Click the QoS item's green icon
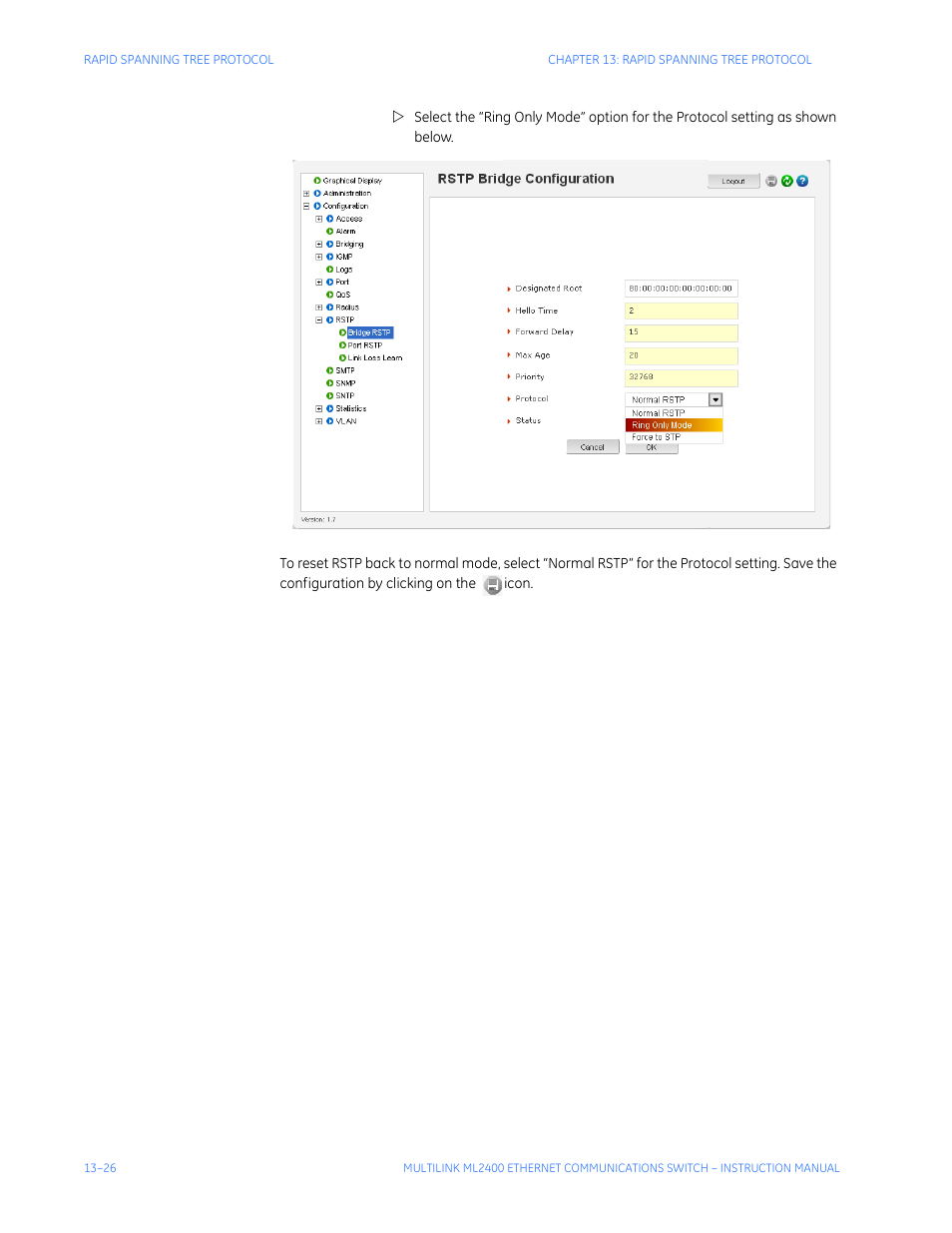Screen dimensions: 952x1233 (x=330, y=295)
